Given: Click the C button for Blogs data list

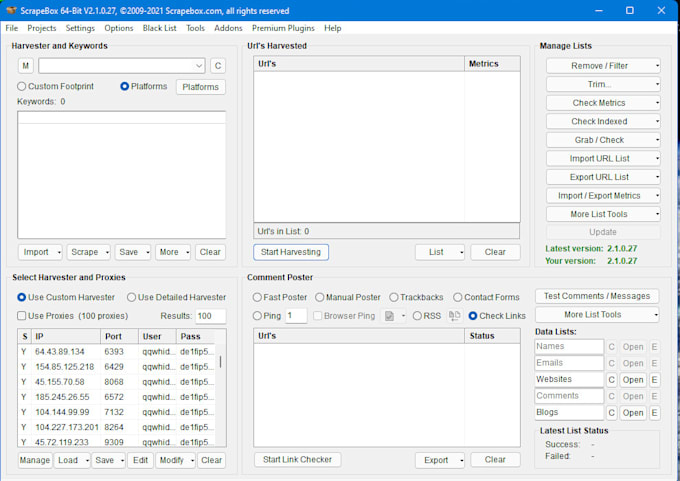Looking at the screenshot, I should (611, 413).
